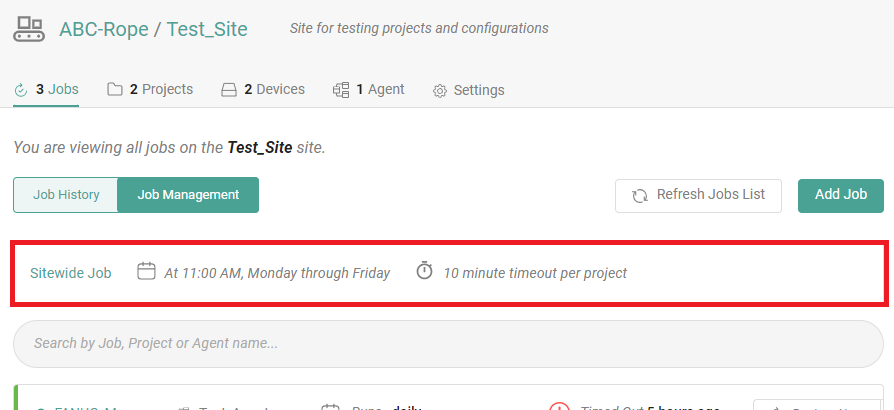Click the Projects folder icon

coord(115,90)
